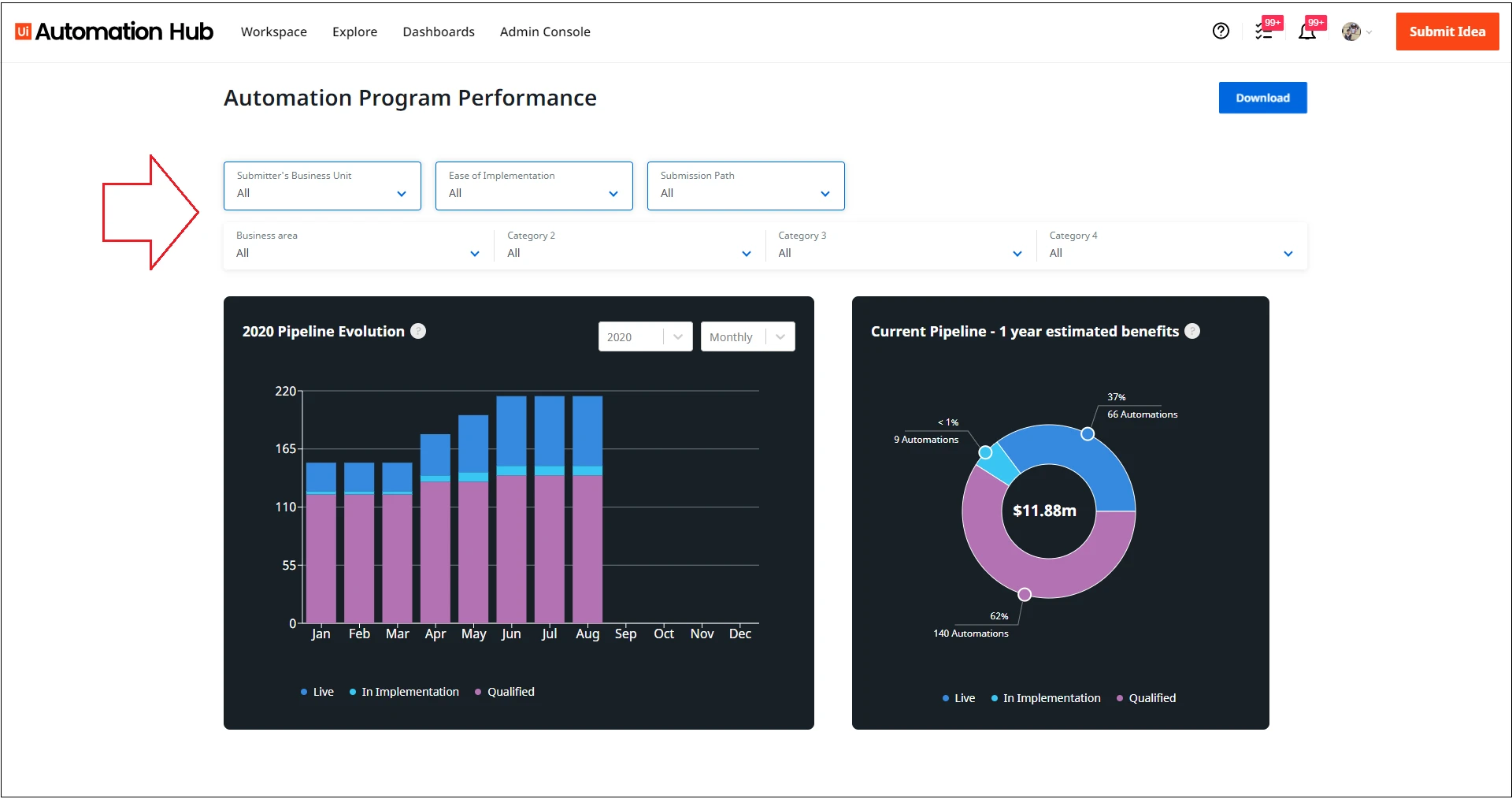This screenshot has height=799, width=1512.
Task: Toggle Live series in Pipeline Evolution legend
Action: coord(317,692)
